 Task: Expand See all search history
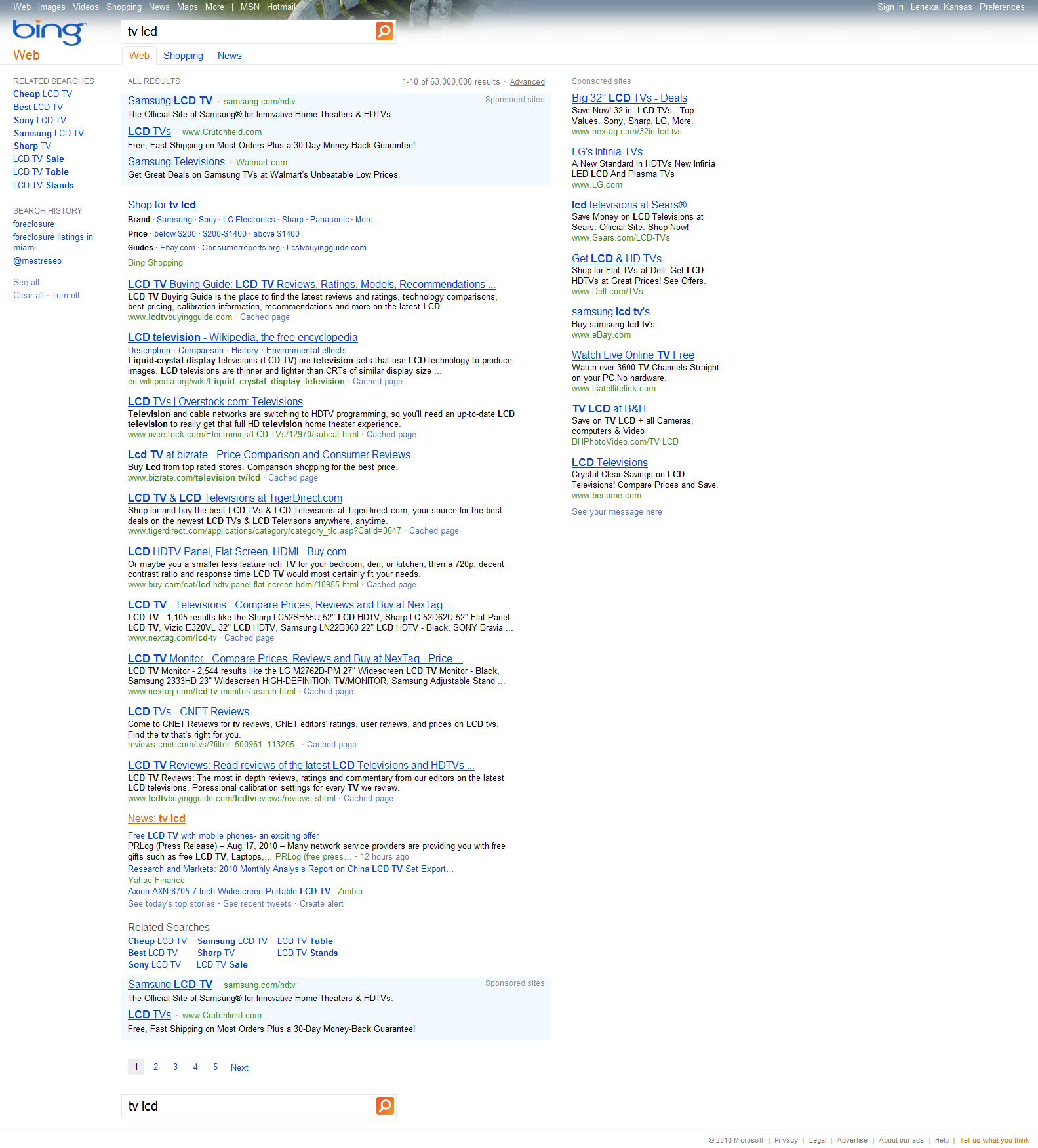[x=26, y=283]
